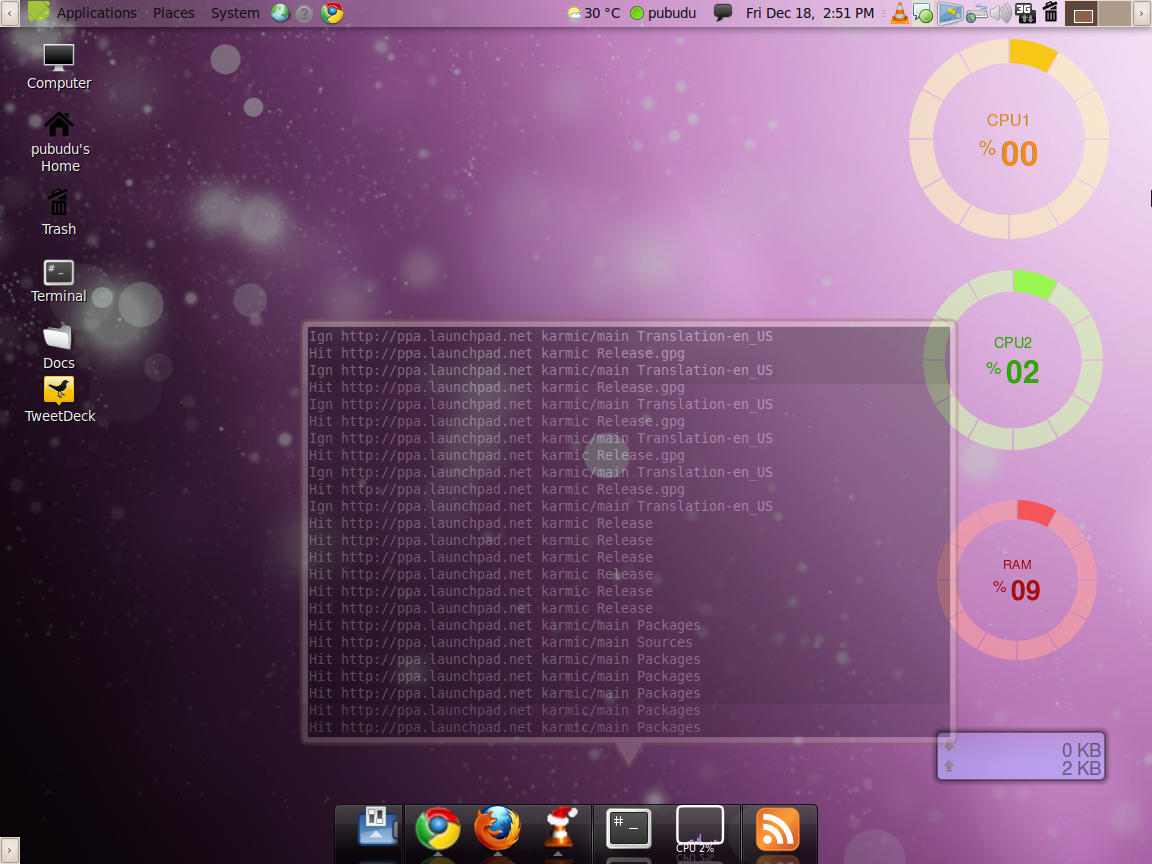The width and height of the screenshot is (1152, 864).
Task: Expand the bottom panel arrow button
Action: pyautogui.click(x=9, y=851)
